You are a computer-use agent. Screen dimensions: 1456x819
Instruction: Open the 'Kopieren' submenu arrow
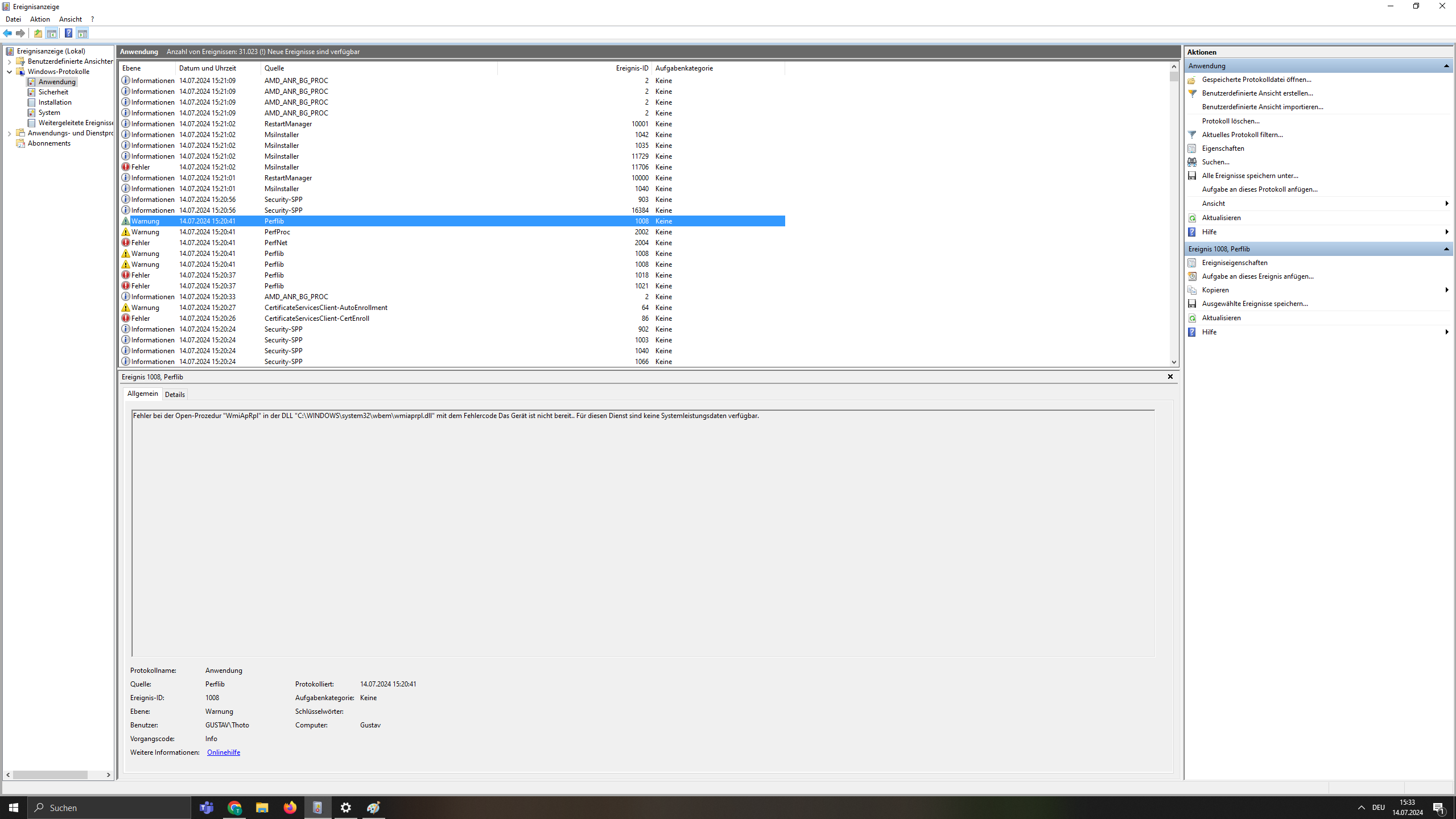click(x=1446, y=290)
